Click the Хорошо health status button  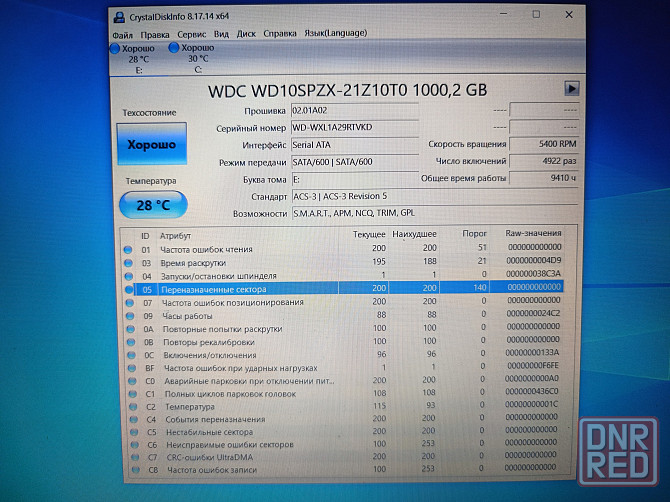tap(152, 144)
